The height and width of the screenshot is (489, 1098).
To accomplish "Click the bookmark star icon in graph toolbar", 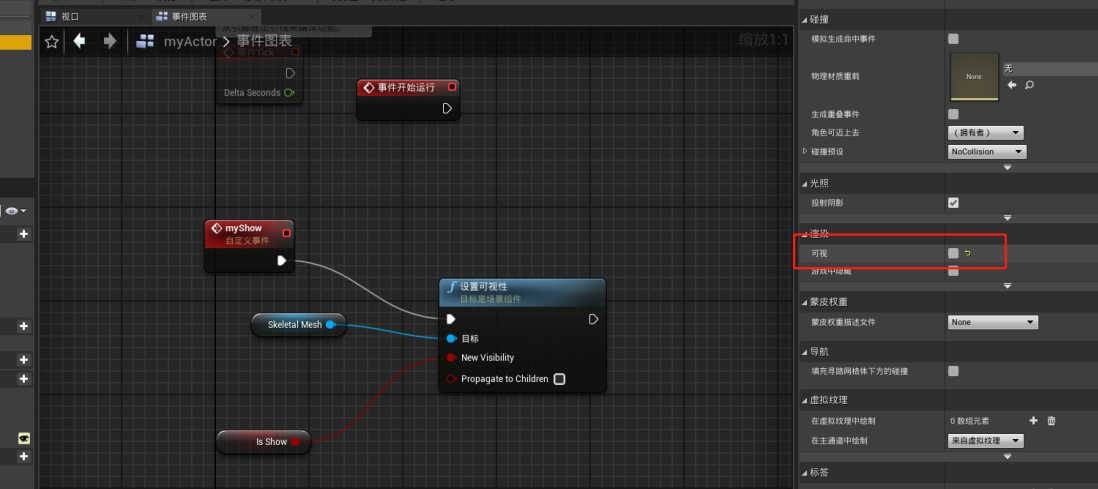I will tap(52, 41).
